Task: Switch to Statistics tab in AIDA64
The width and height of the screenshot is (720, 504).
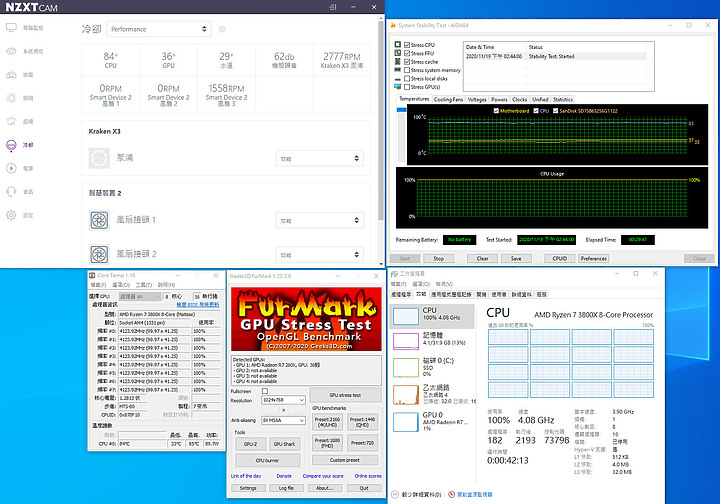Action: click(x=562, y=99)
